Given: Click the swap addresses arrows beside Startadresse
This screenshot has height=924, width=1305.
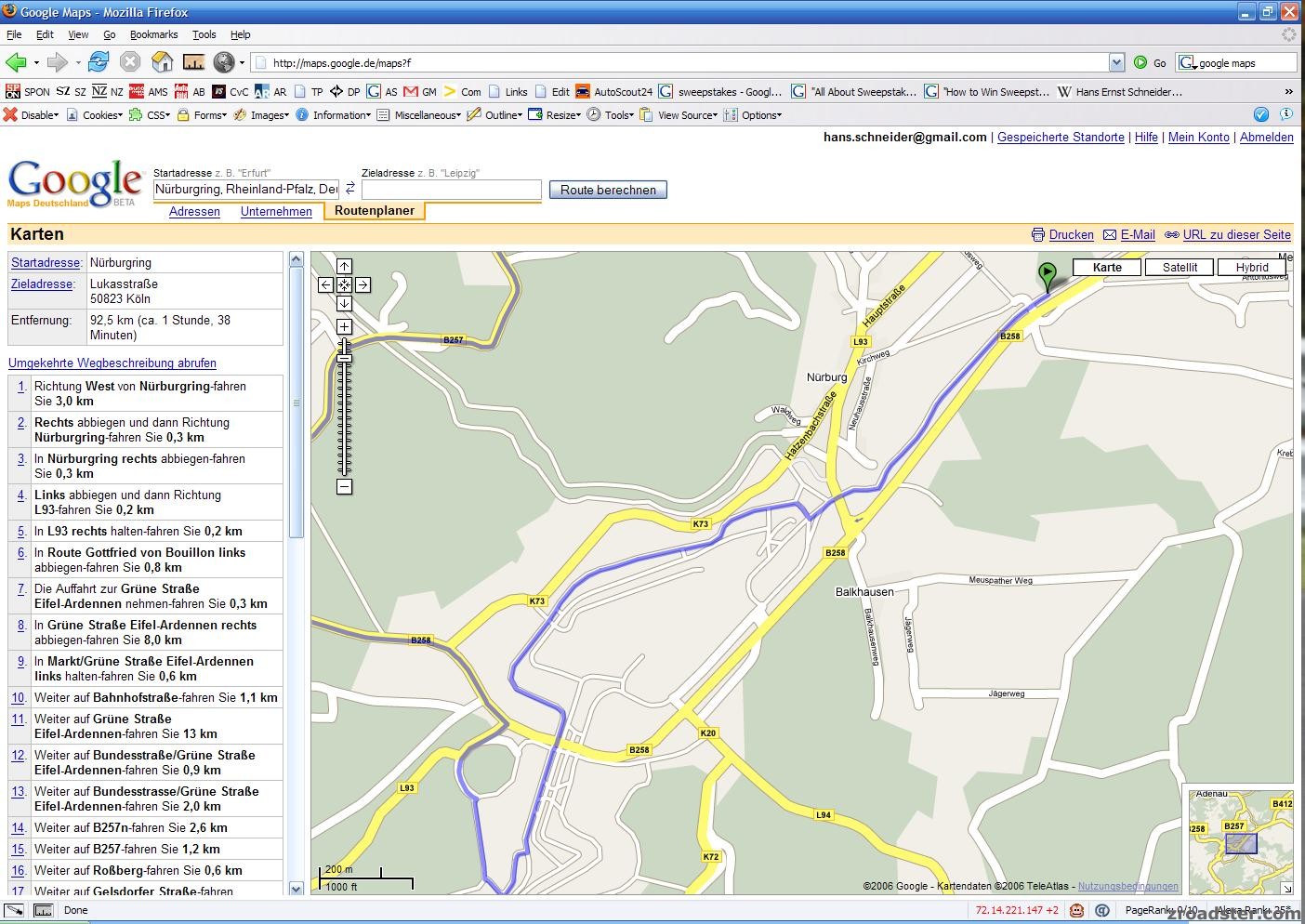Looking at the screenshot, I should click(x=350, y=187).
